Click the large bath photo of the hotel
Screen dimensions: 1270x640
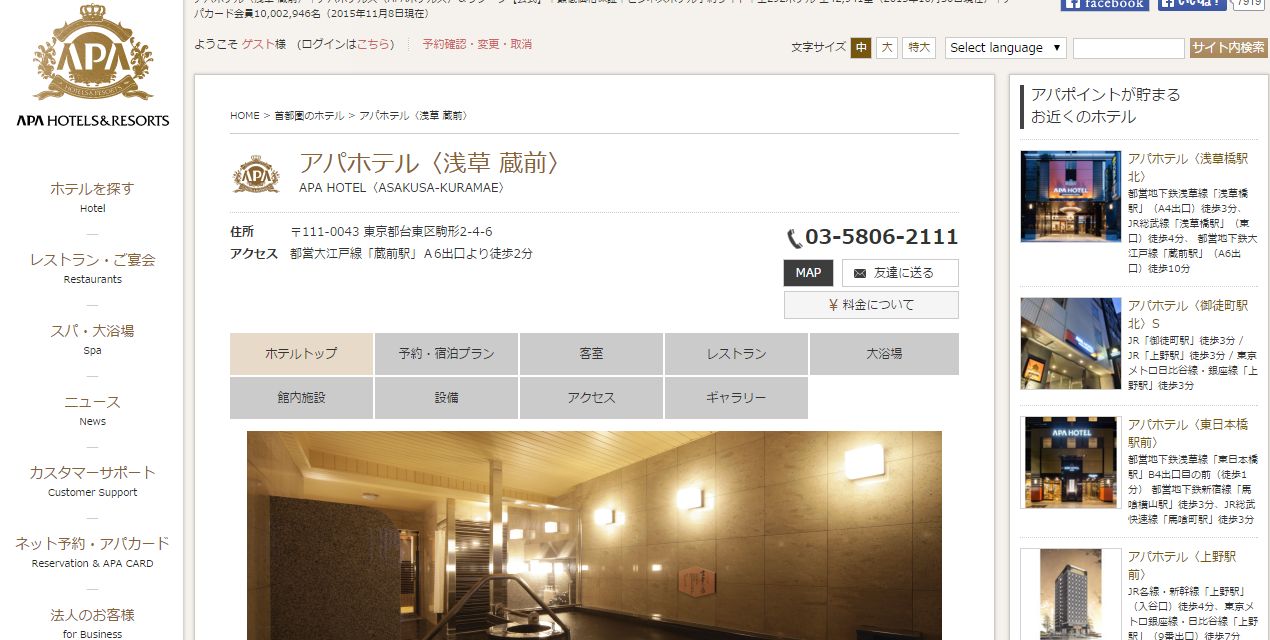point(594,535)
